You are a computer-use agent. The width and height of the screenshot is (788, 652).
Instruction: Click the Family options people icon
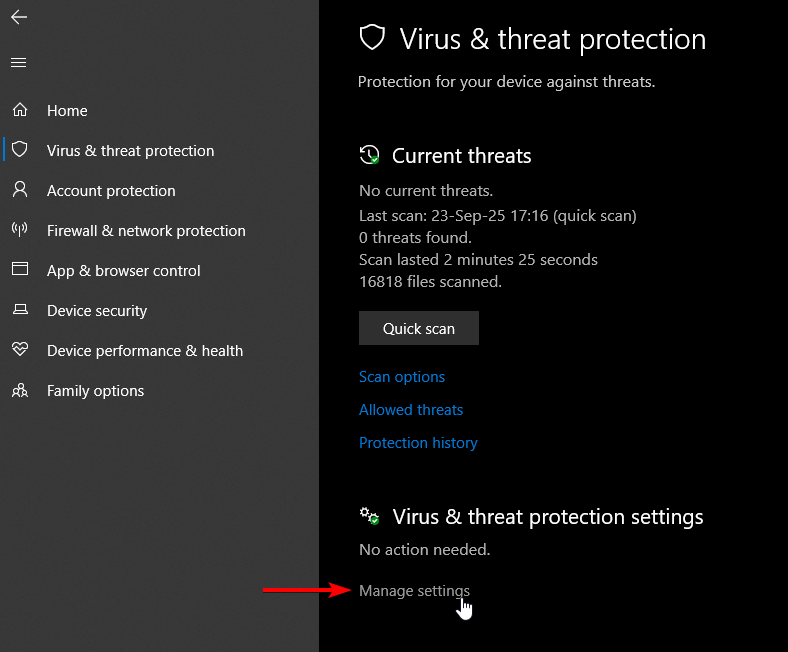coord(20,390)
